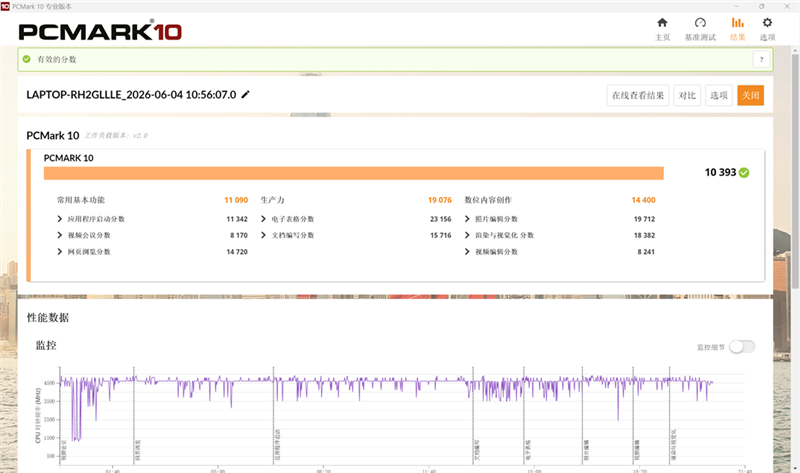
Task: Click the score value 19 712
Action: tap(644, 219)
